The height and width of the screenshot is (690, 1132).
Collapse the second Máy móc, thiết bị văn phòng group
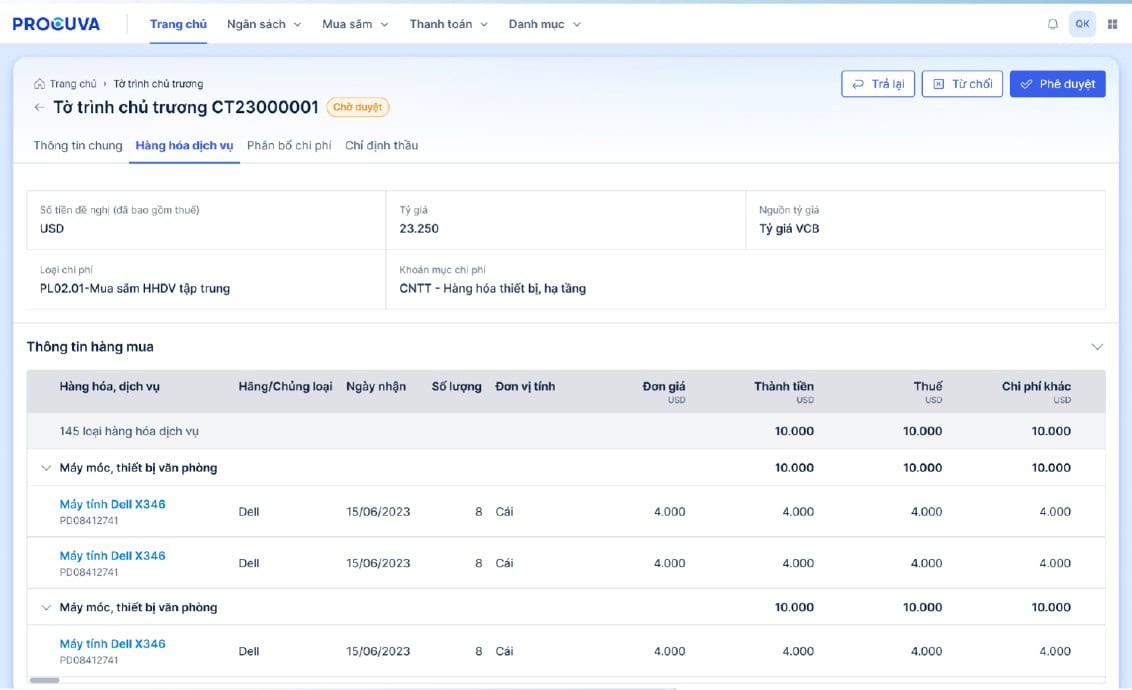pos(46,607)
